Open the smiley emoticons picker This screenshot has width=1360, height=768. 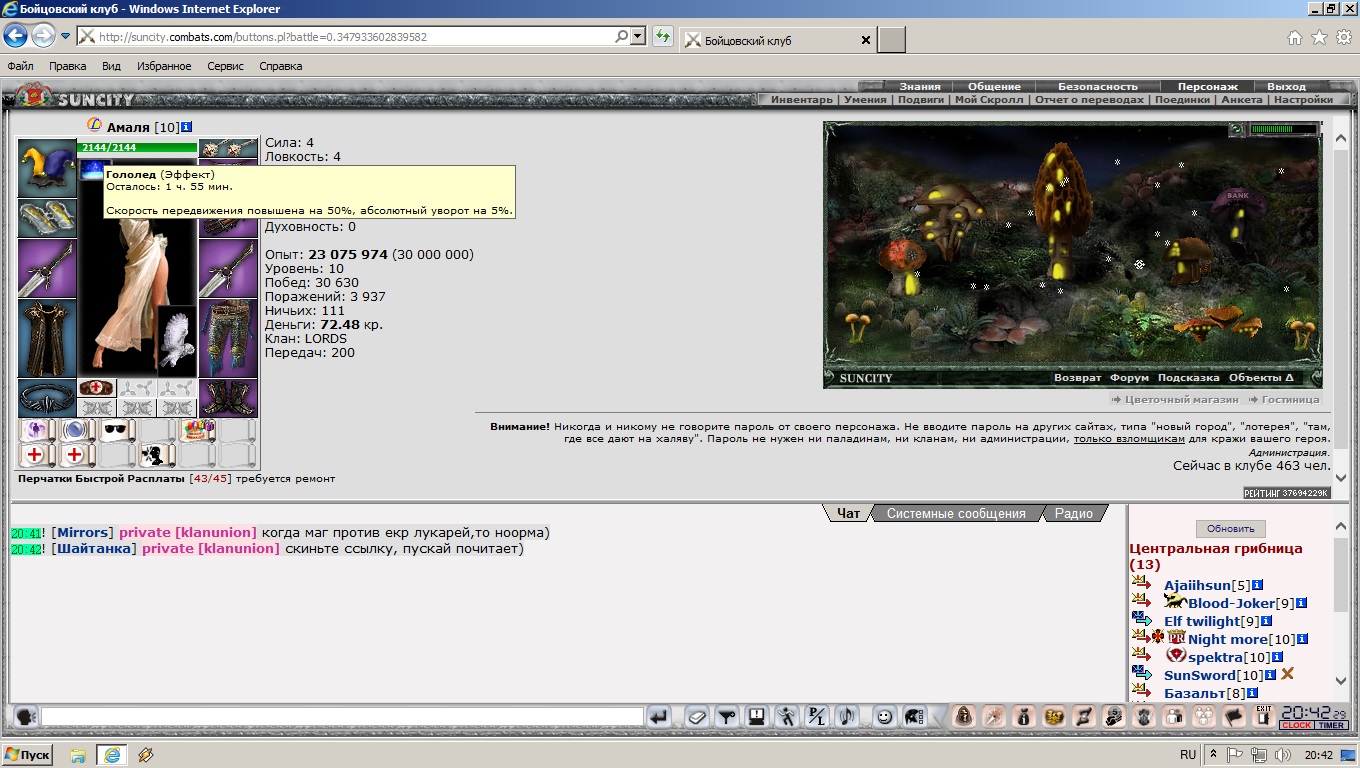click(x=884, y=716)
